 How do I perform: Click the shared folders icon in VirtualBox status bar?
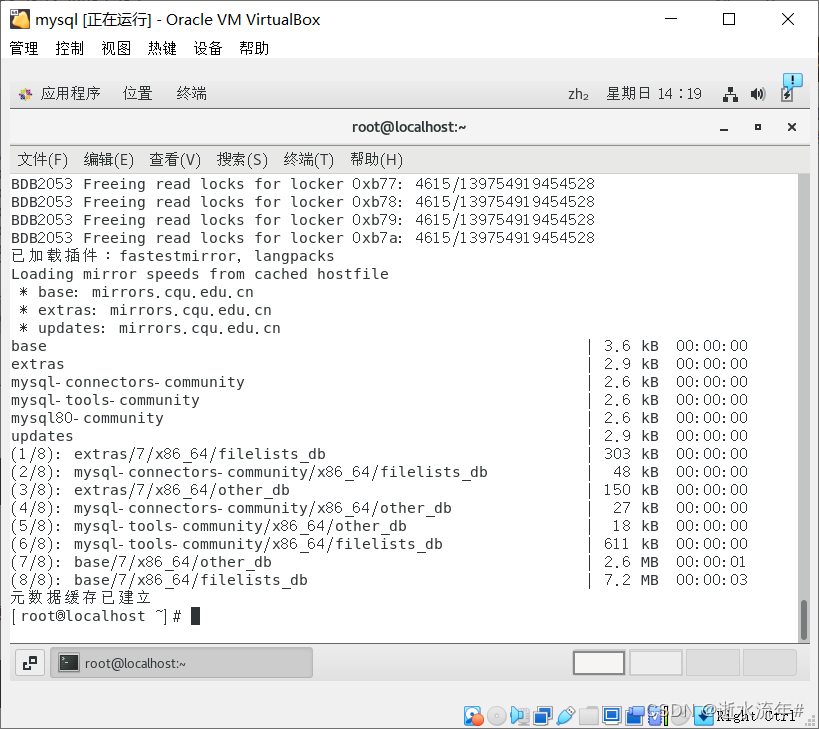[x=588, y=715]
